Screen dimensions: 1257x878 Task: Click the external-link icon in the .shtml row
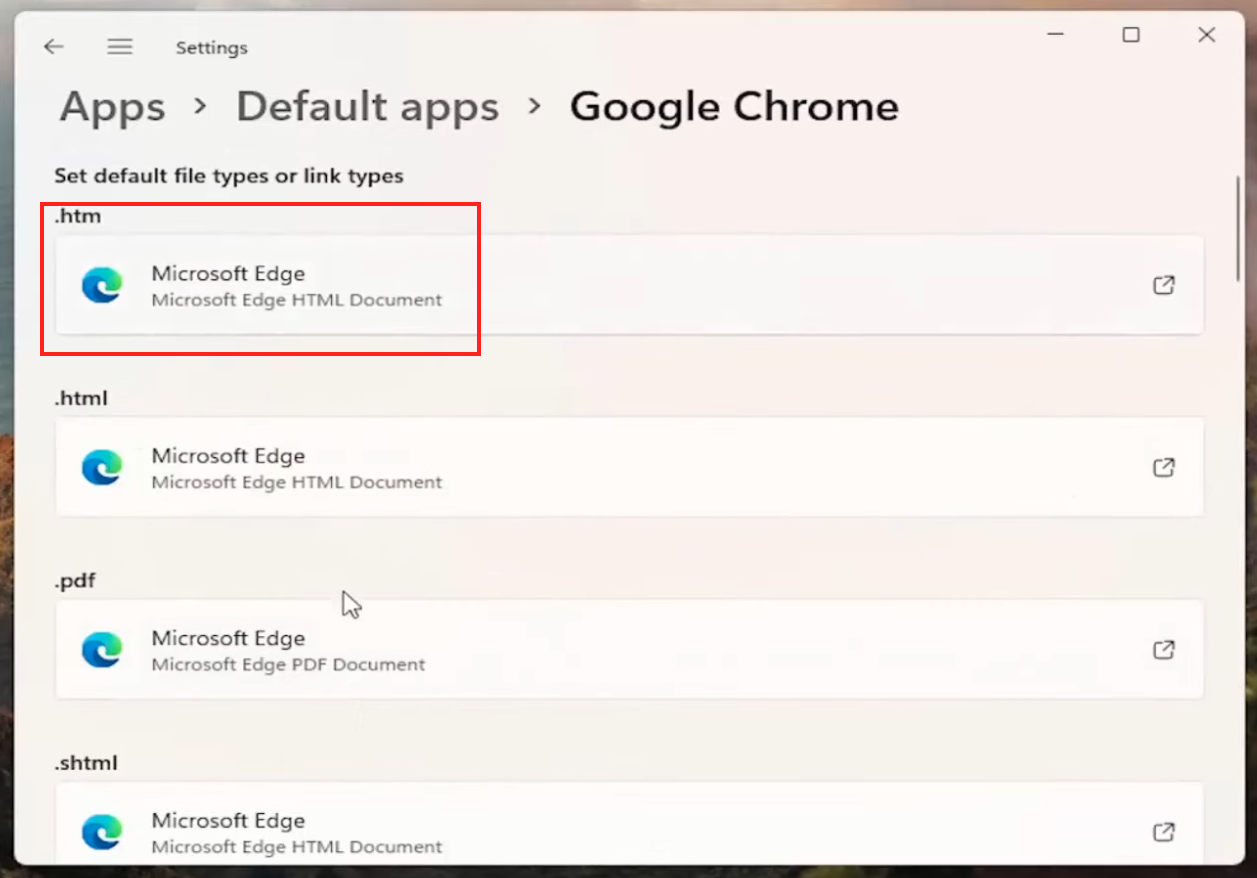coord(1164,831)
